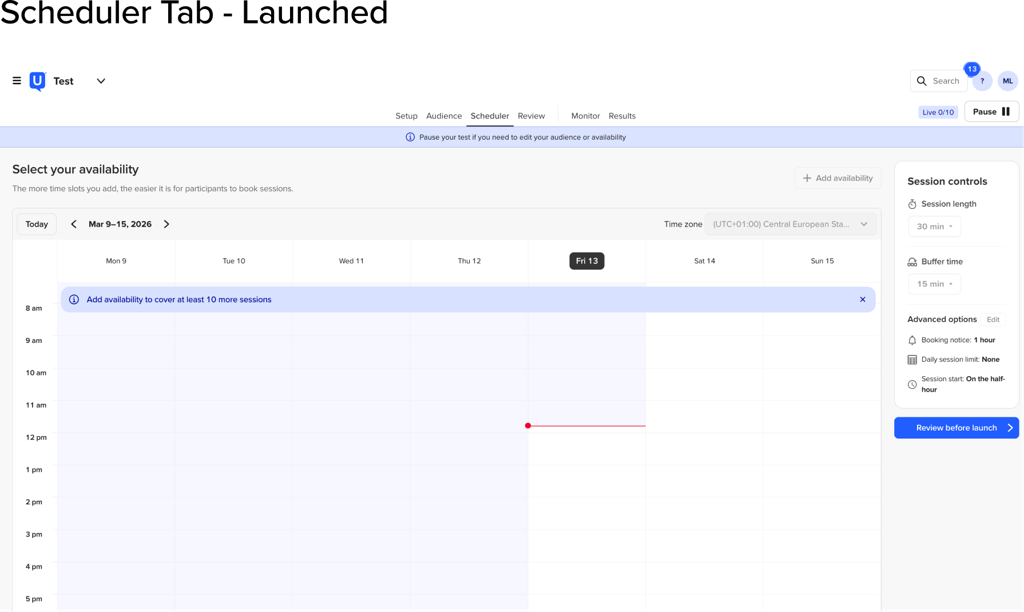1024x612 pixels.
Task: Open the Time zone dropdown
Action: click(790, 224)
